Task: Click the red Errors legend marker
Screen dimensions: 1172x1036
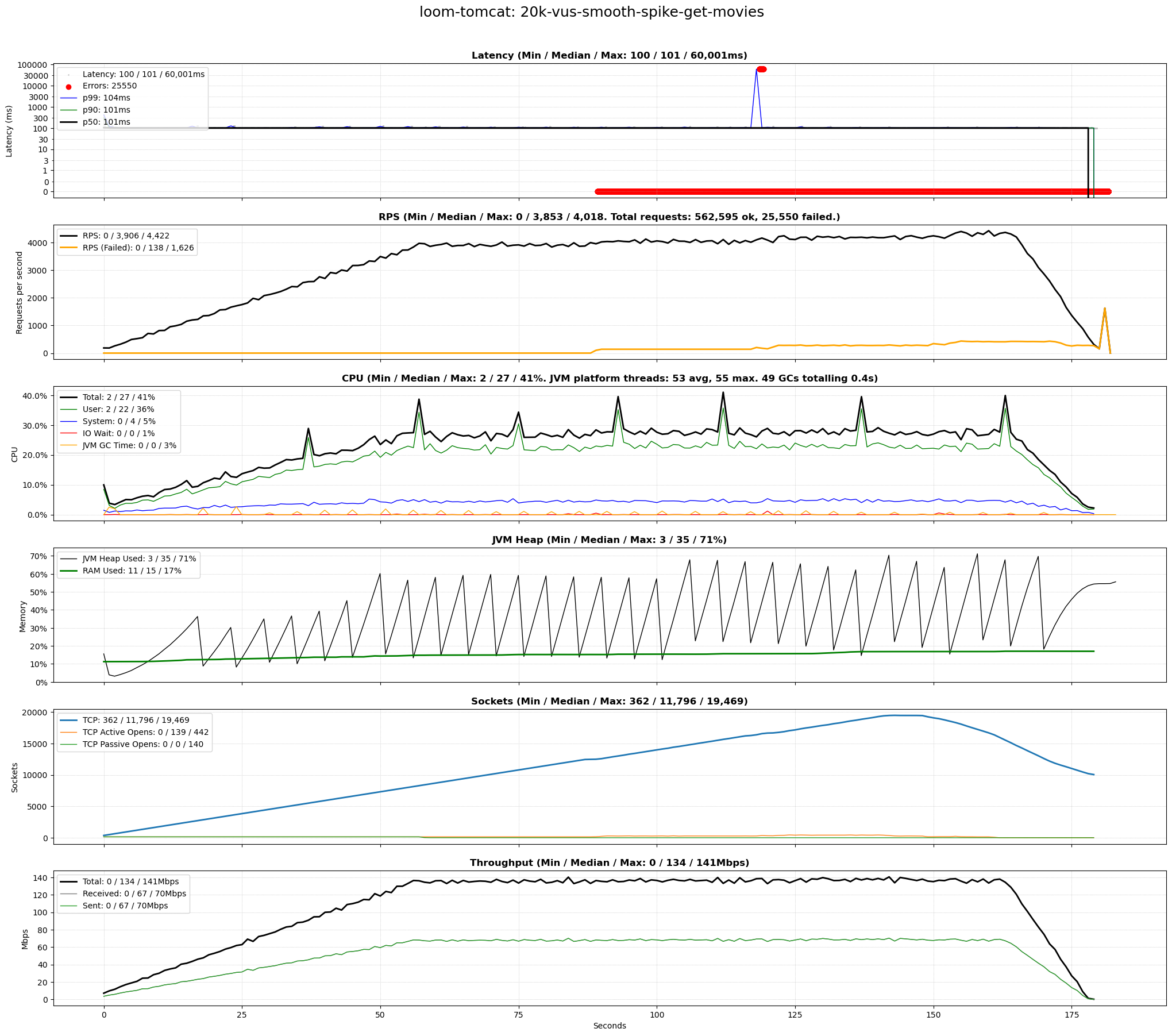Action: pos(68,87)
